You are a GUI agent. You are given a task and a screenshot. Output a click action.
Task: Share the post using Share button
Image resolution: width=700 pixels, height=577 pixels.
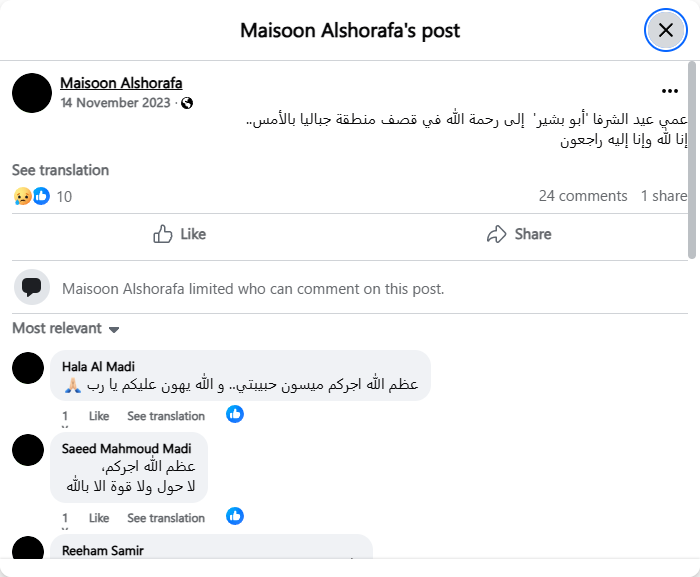click(x=519, y=234)
